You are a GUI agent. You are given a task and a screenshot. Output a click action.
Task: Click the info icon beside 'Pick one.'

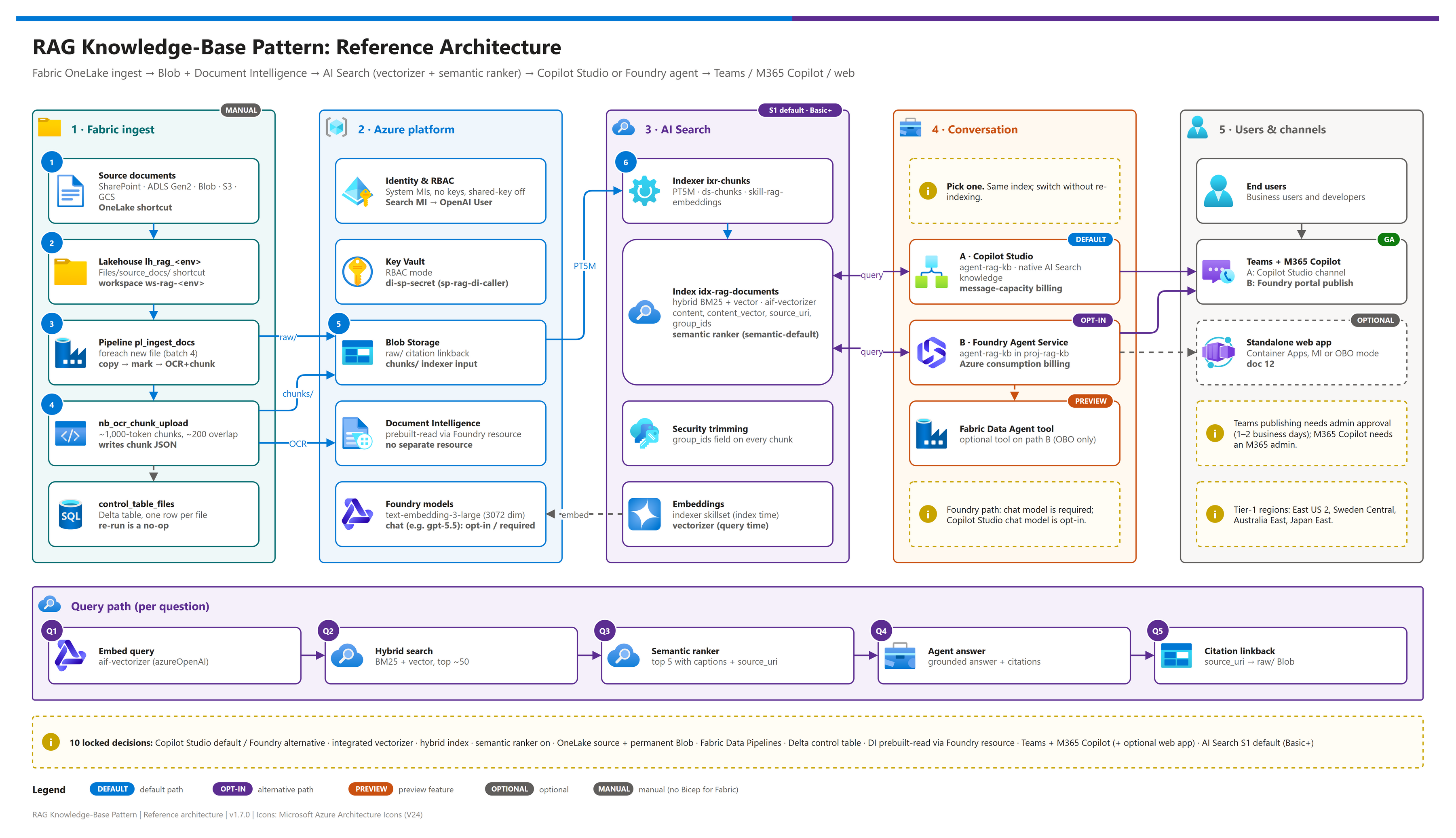(x=928, y=190)
